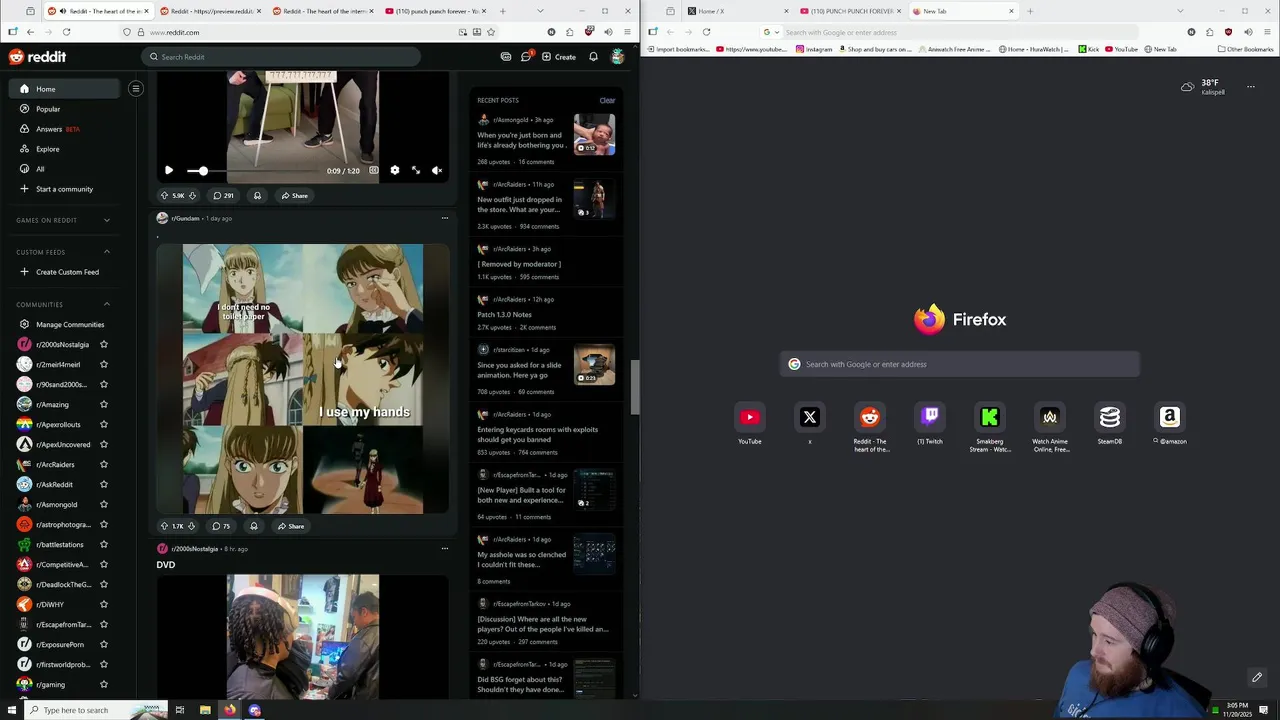Toggle the favorite star for r/gaming
Image resolution: width=1280 pixels, height=720 pixels.
click(x=103, y=684)
